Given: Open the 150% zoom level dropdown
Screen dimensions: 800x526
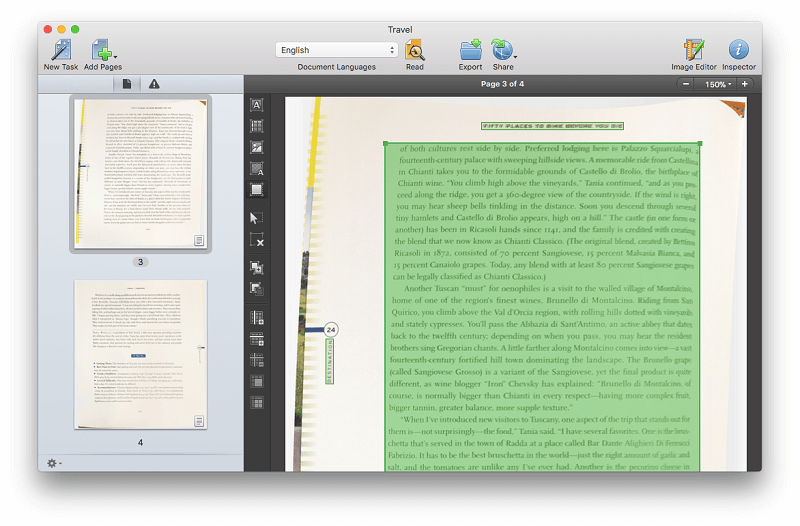Looking at the screenshot, I should point(717,84).
